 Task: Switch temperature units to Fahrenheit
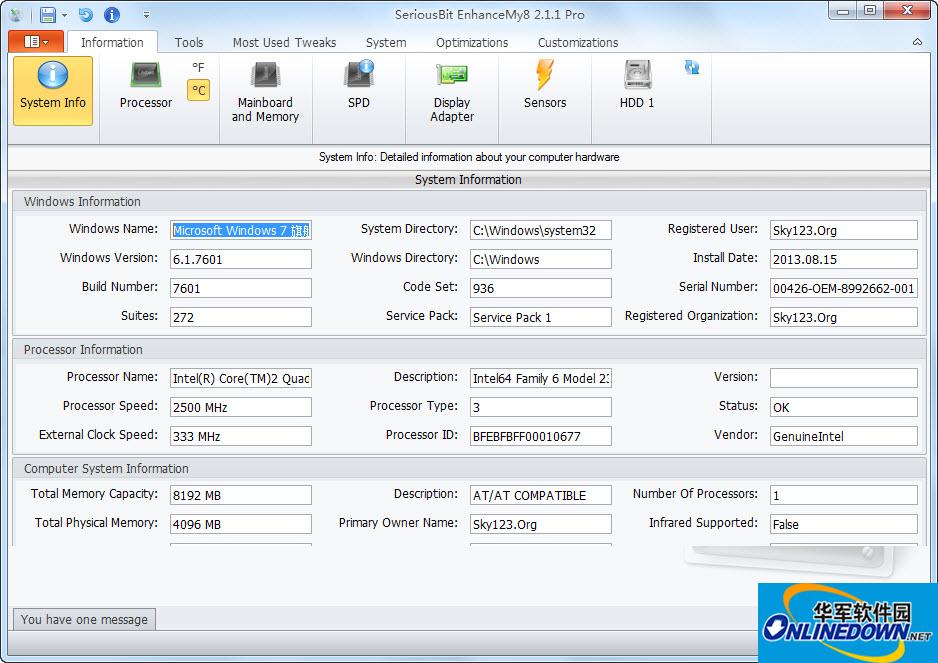(x=198, y=67)
